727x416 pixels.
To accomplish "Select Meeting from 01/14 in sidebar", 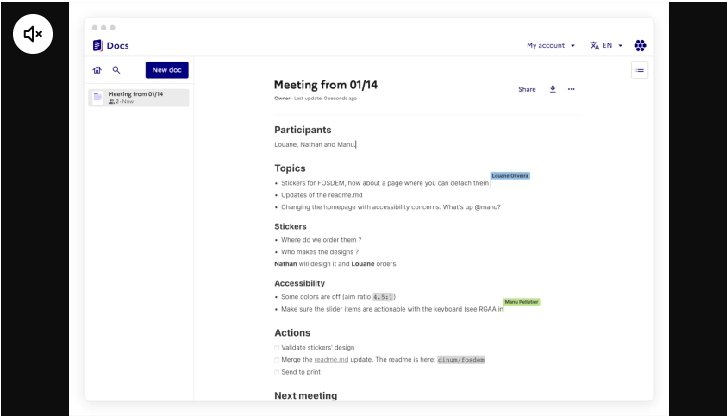I will click(x=139, y=97).
